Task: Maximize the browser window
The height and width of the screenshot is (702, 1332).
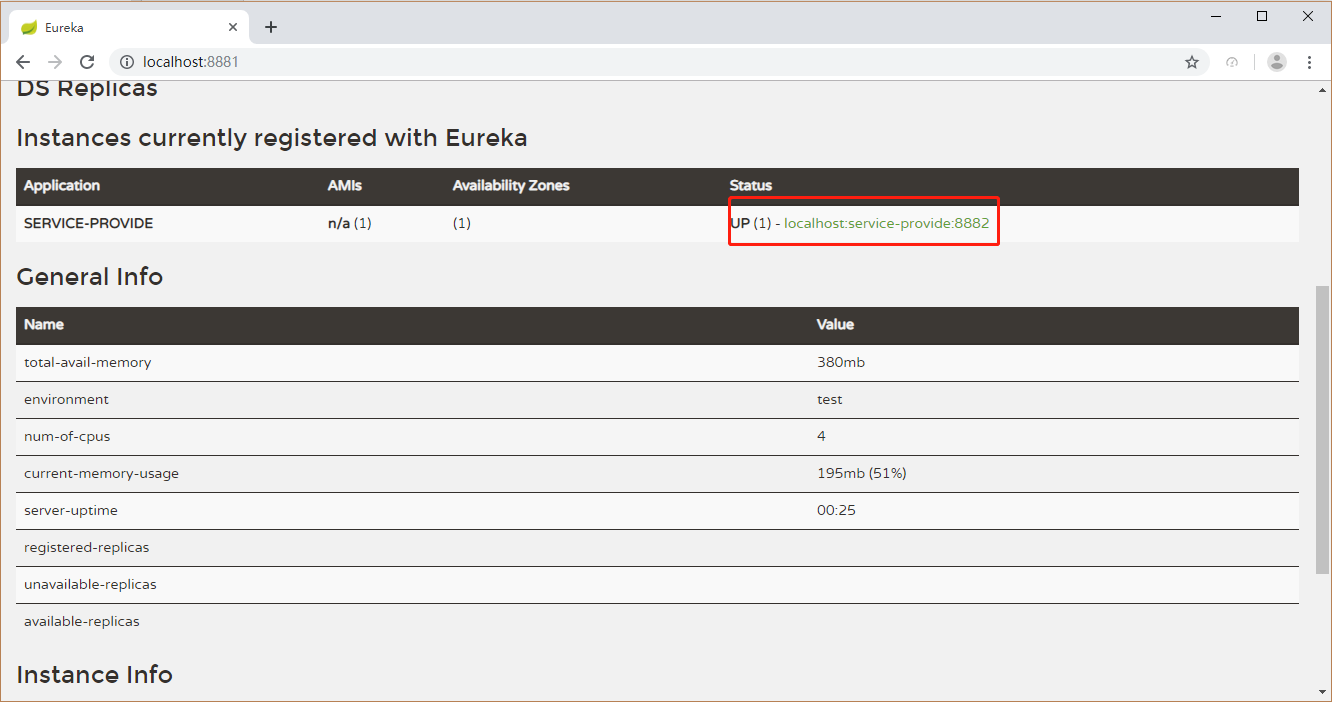Action: click(x=1262, y=16)
